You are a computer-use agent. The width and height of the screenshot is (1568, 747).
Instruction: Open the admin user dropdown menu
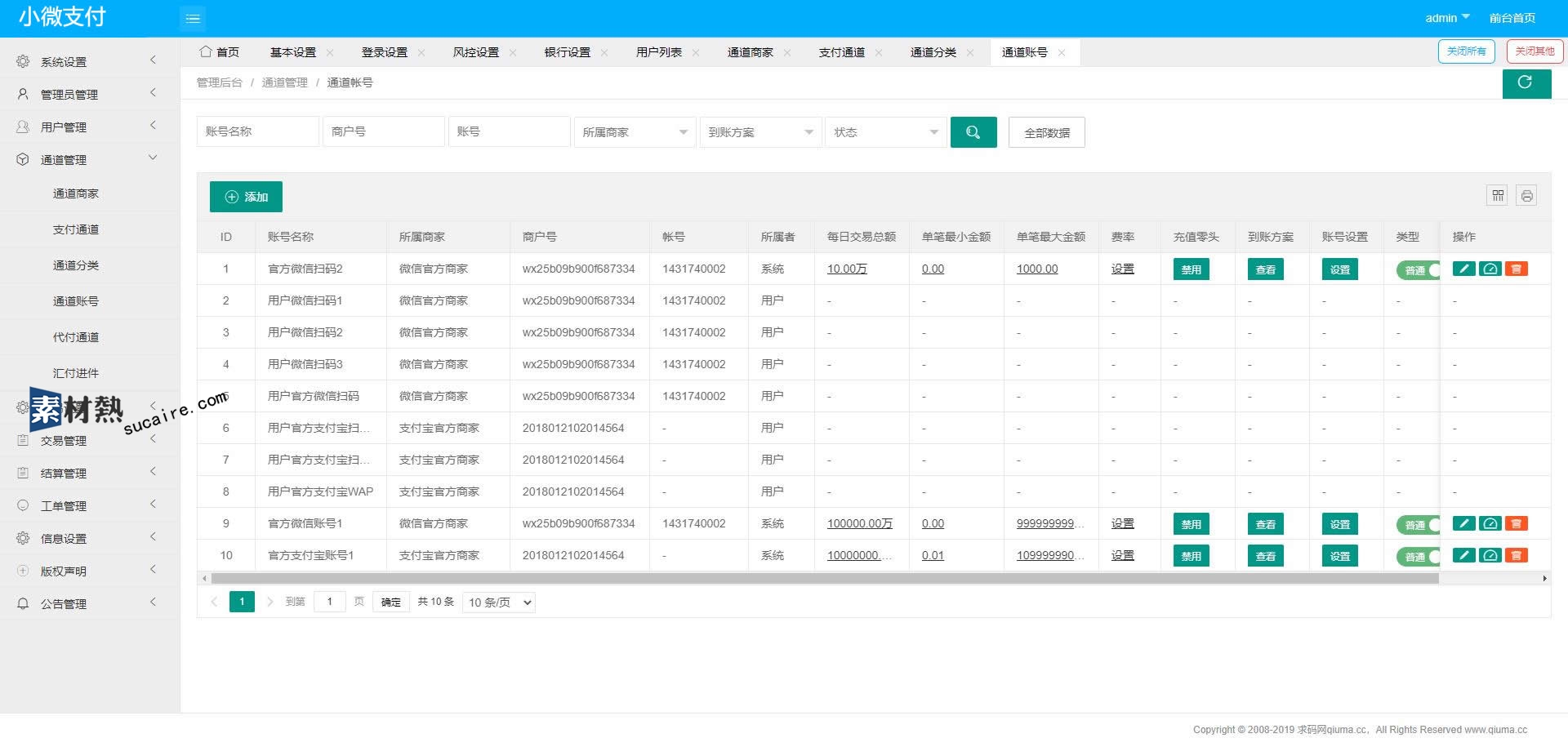(x=1447, y=17)
